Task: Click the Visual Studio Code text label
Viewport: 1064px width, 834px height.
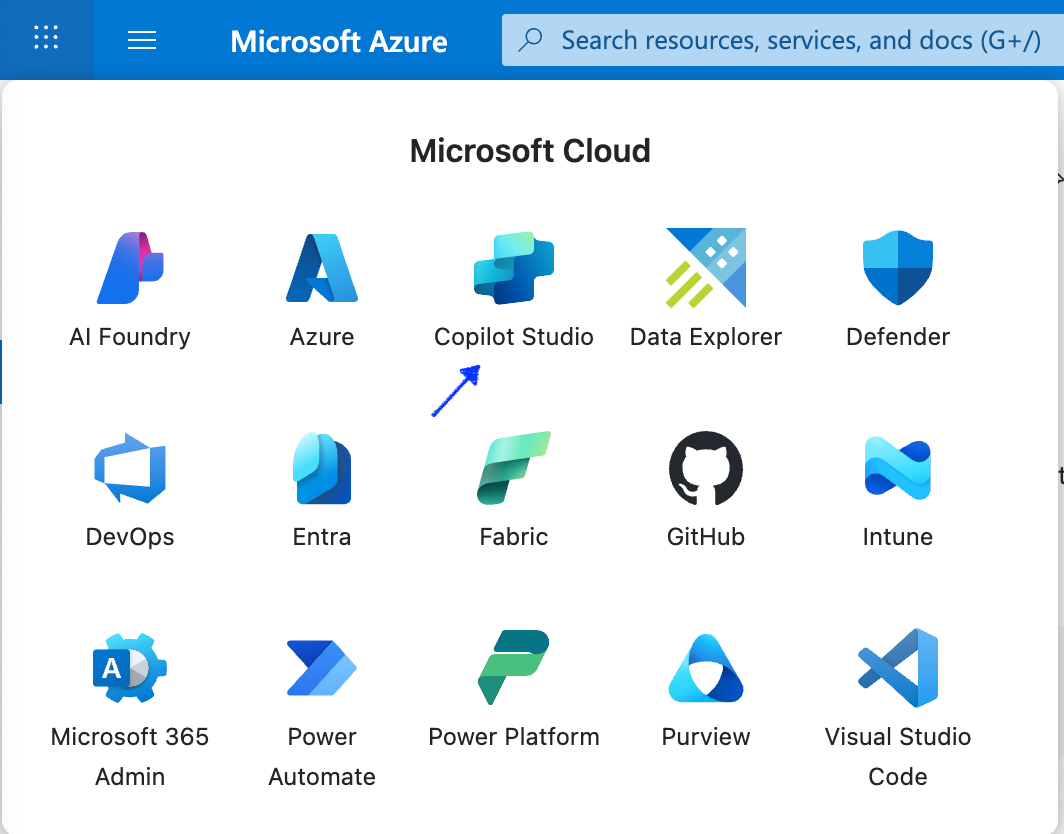Action: click(898, 757)
